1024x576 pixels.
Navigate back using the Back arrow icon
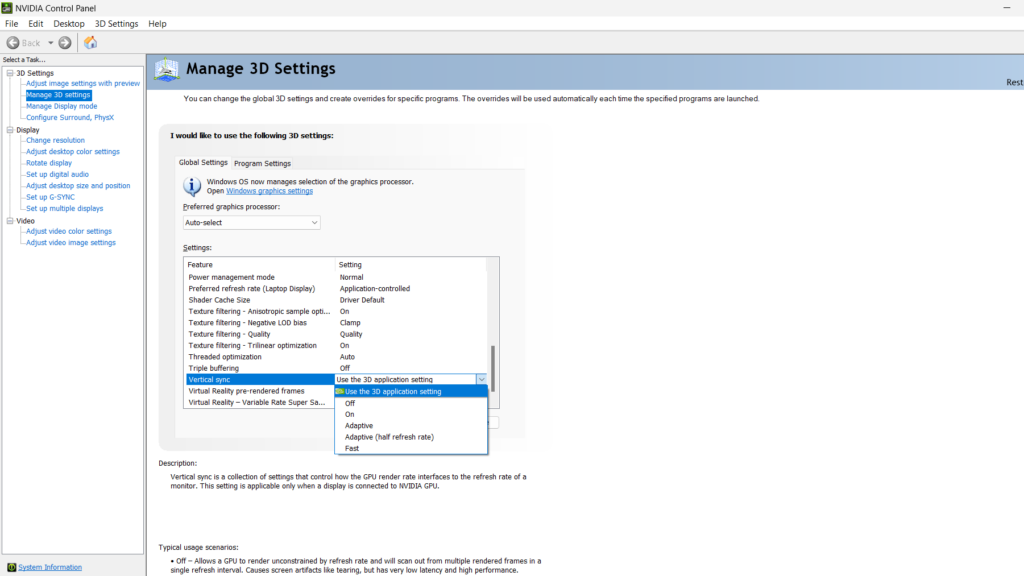pyautogui.click(x=13, y=42)
